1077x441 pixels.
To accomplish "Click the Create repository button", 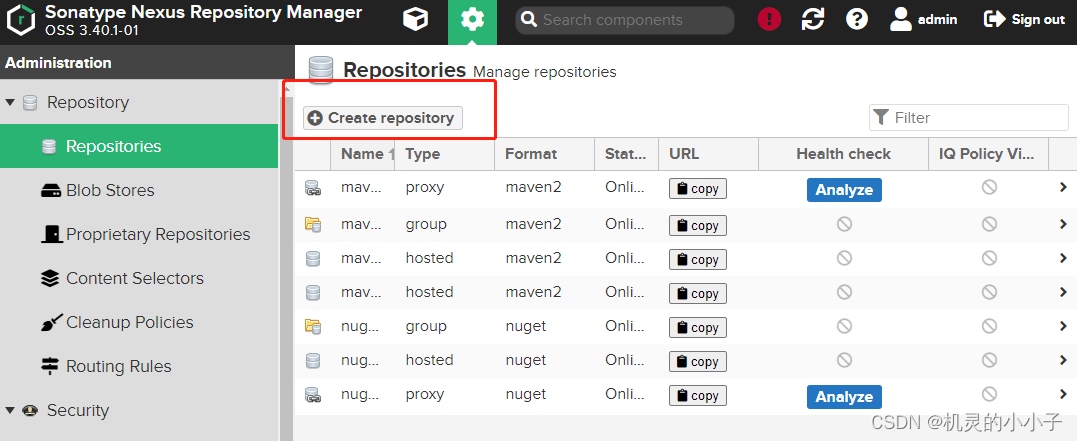I will pos(383,118).
